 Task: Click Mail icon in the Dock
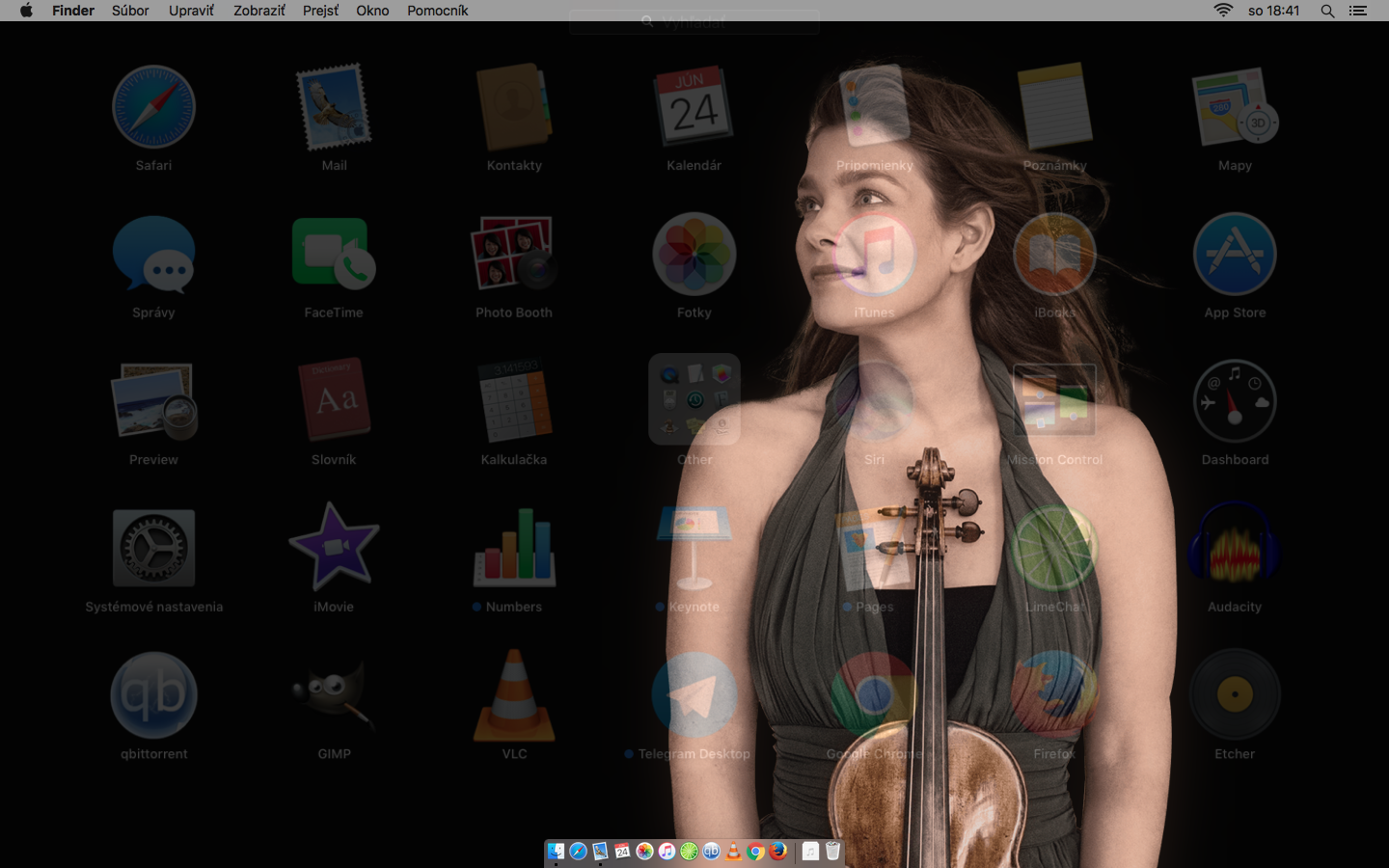coord(600,851)
